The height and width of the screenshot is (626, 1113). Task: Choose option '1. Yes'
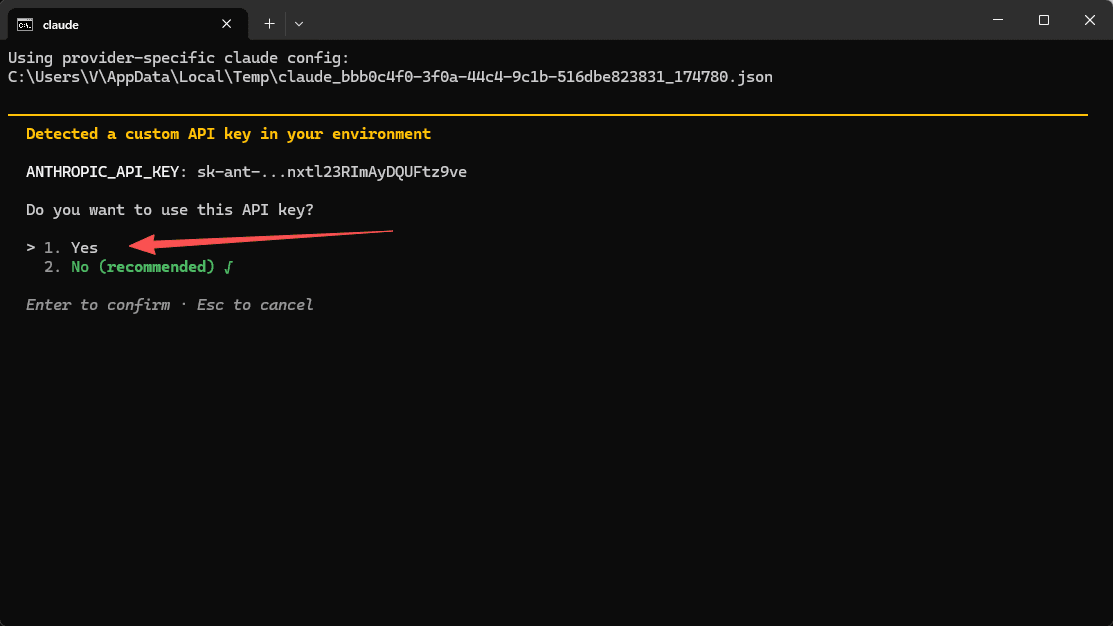click(70, 248)
